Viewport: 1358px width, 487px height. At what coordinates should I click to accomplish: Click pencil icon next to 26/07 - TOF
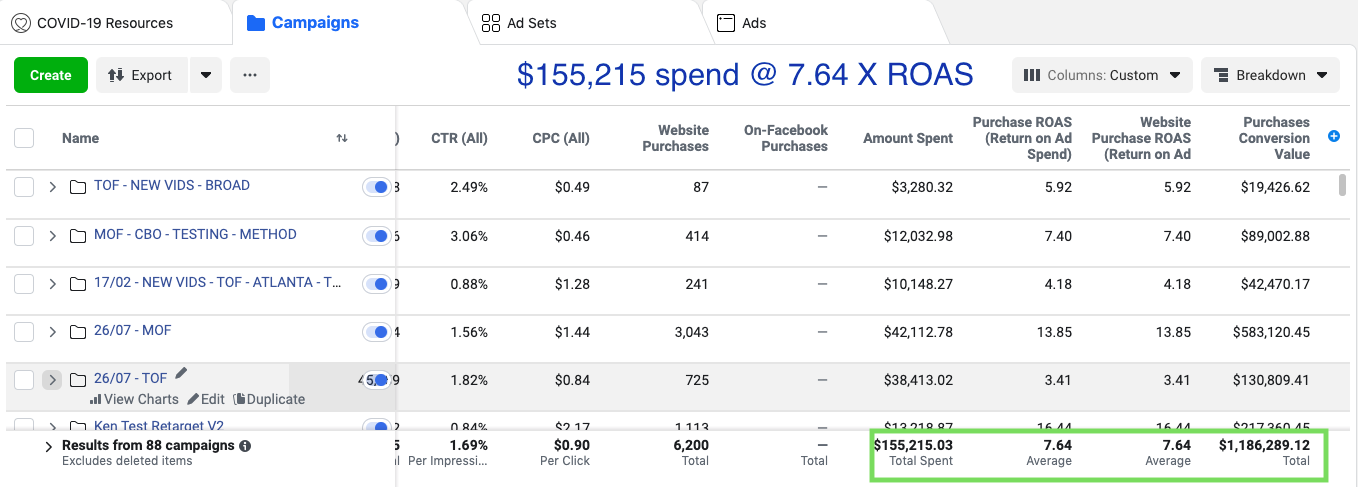[181, 374]
